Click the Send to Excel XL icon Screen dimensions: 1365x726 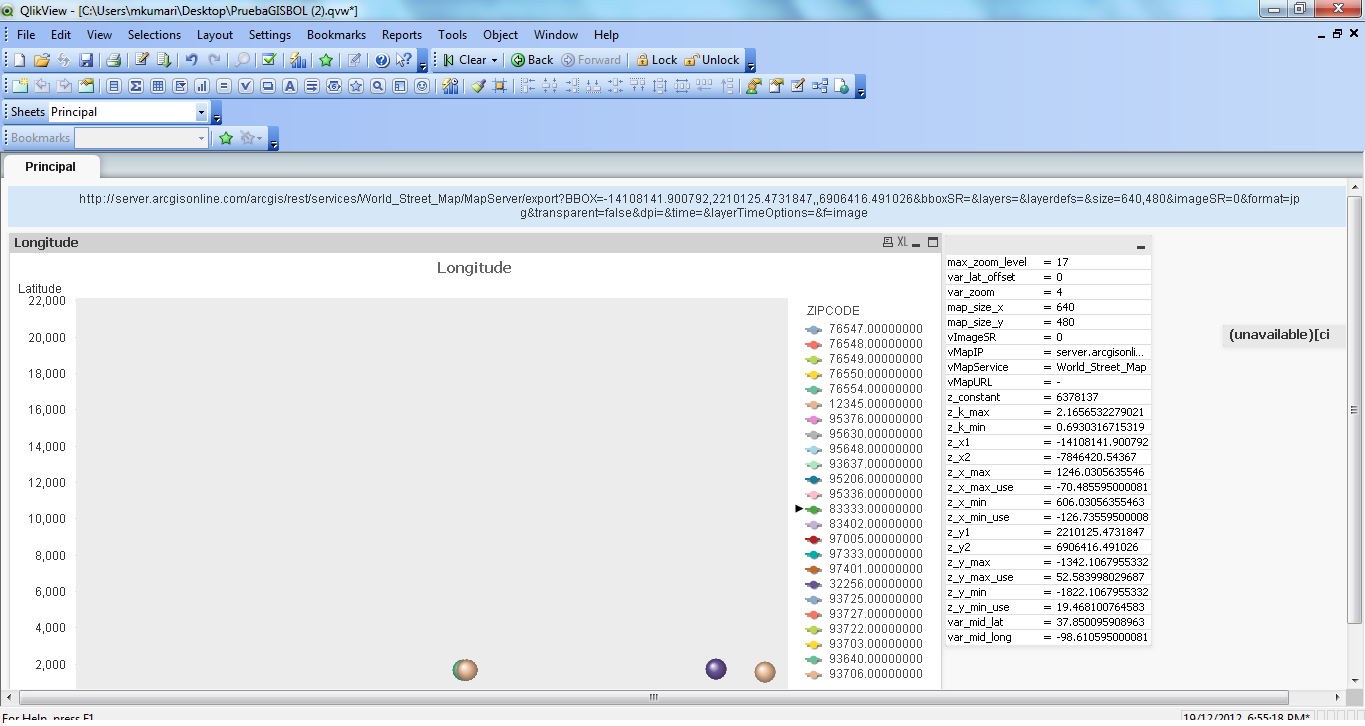[902, 242]
